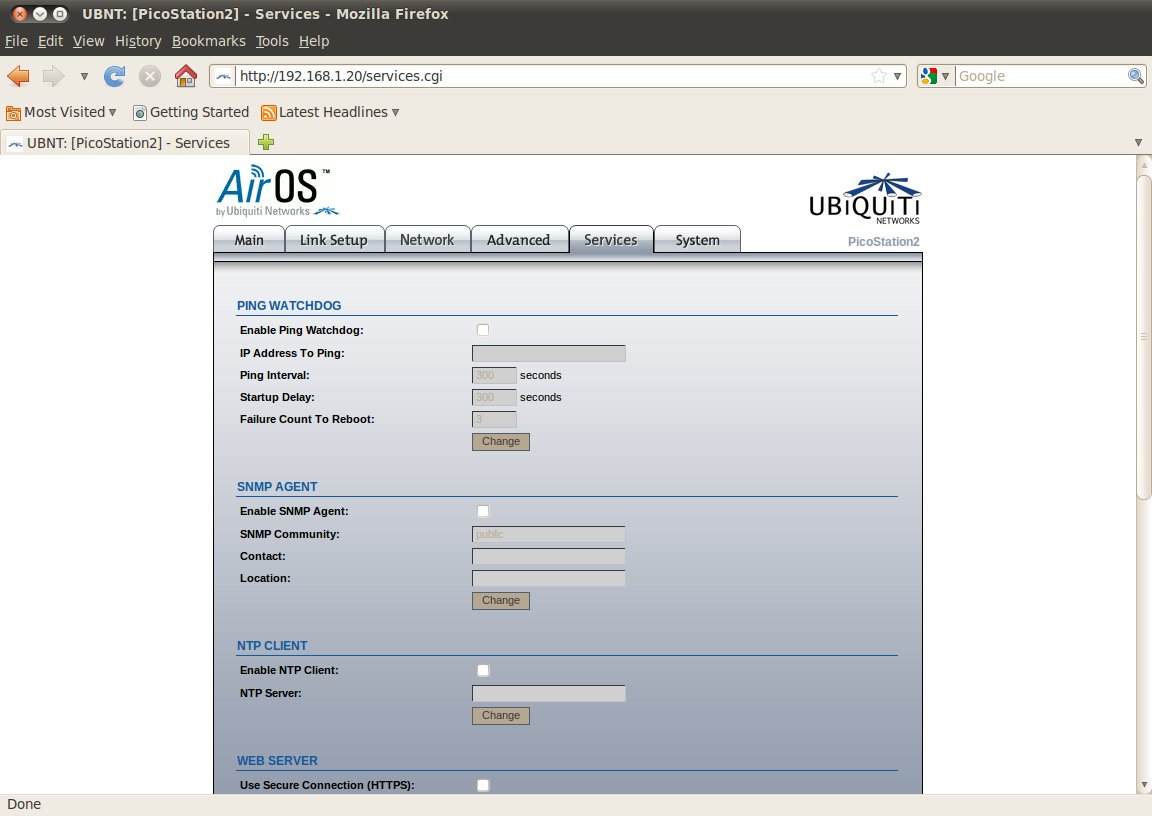The width and height of the screenshot is (1152, 816).
Task: Click the Done status bar text
Action: (x=24, y=804)
